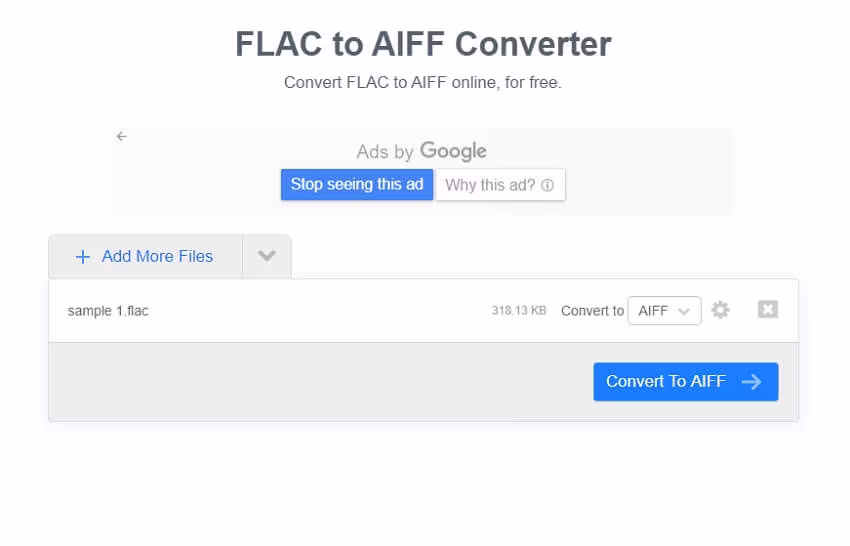Click the Add More Files label
Image resolution: width=850 pixels, height=546 pixels.
pos(157,257)
